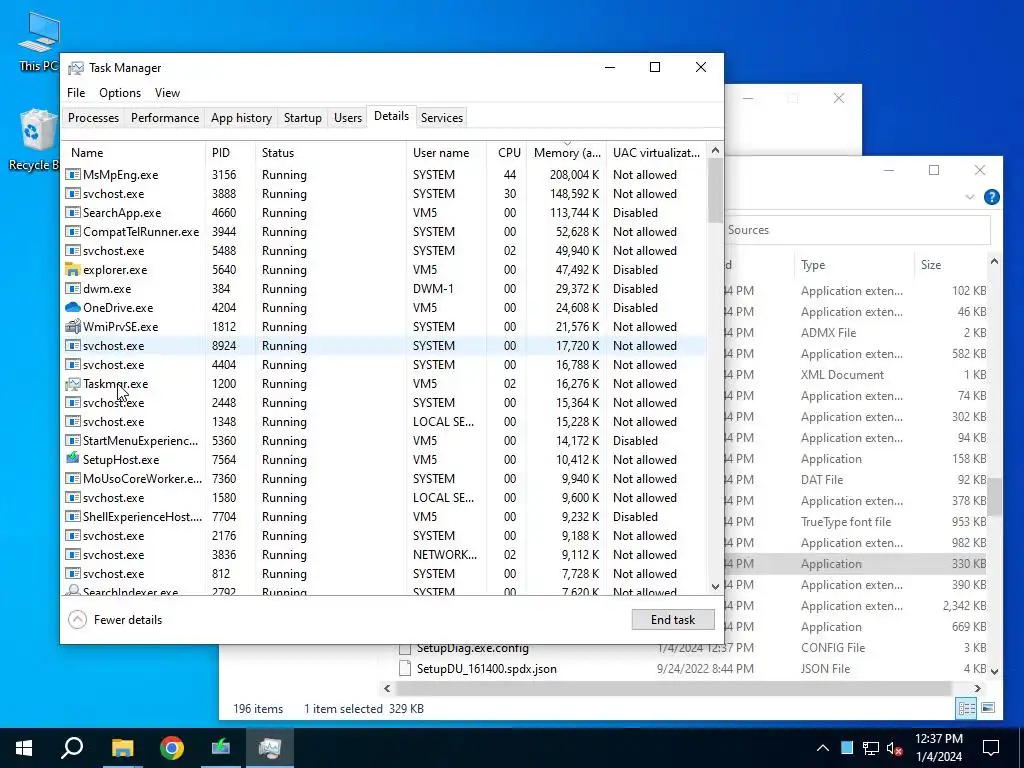This screenshot has height=768, width=1024.
Task: Click the End task button
Action: pos(673,620)
